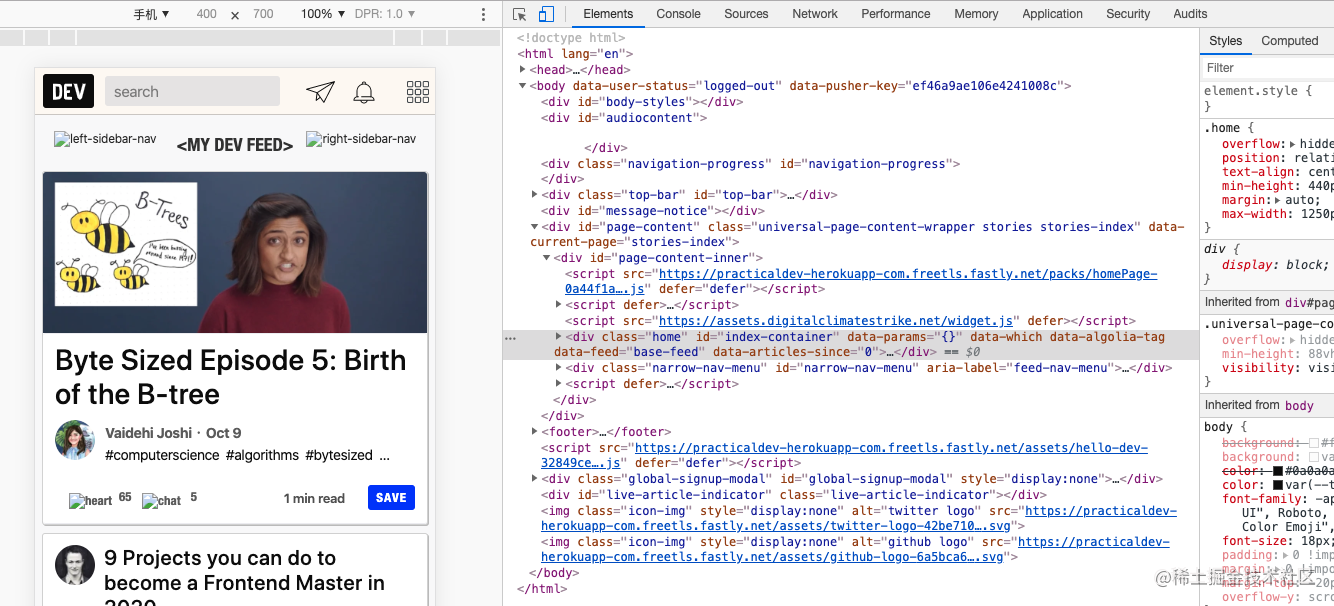Expand the footer element node
Screen dimensions: 1334x606
(x=535, y=432)
